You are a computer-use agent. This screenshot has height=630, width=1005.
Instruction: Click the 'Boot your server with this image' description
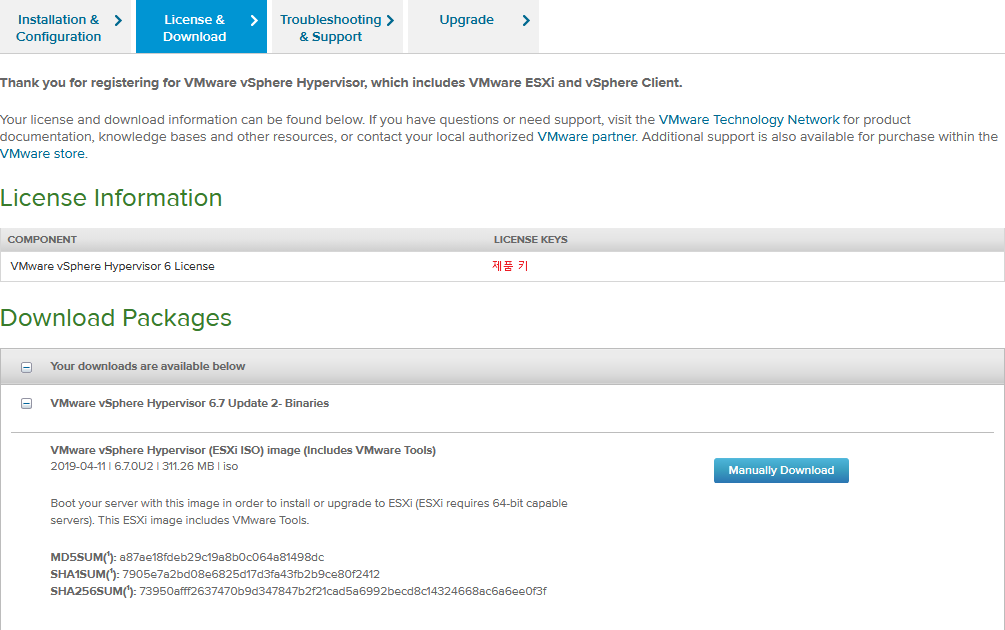click(x=309, y=511)
